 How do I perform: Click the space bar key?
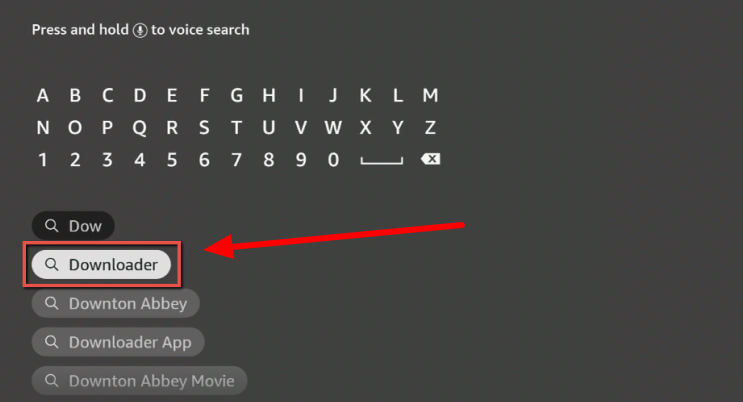[381, 161]
